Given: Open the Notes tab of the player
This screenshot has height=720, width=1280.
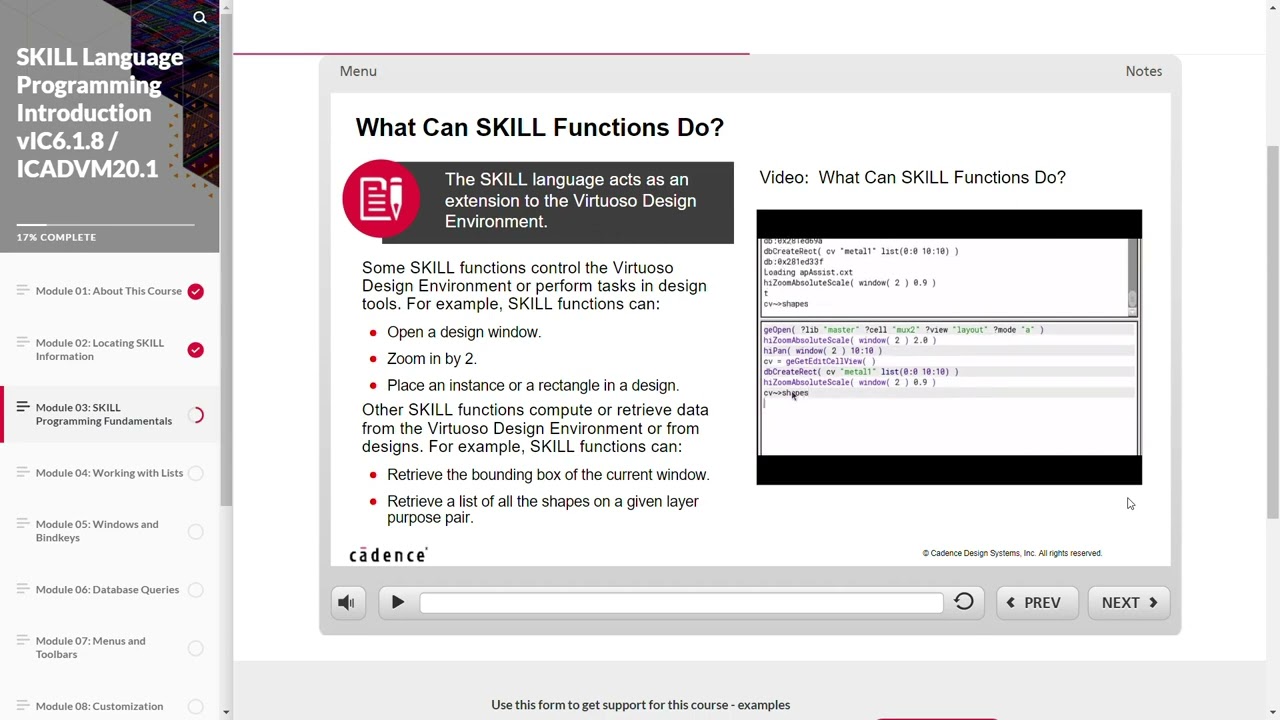Looking at the screenshot, I should pos(1144,71).
